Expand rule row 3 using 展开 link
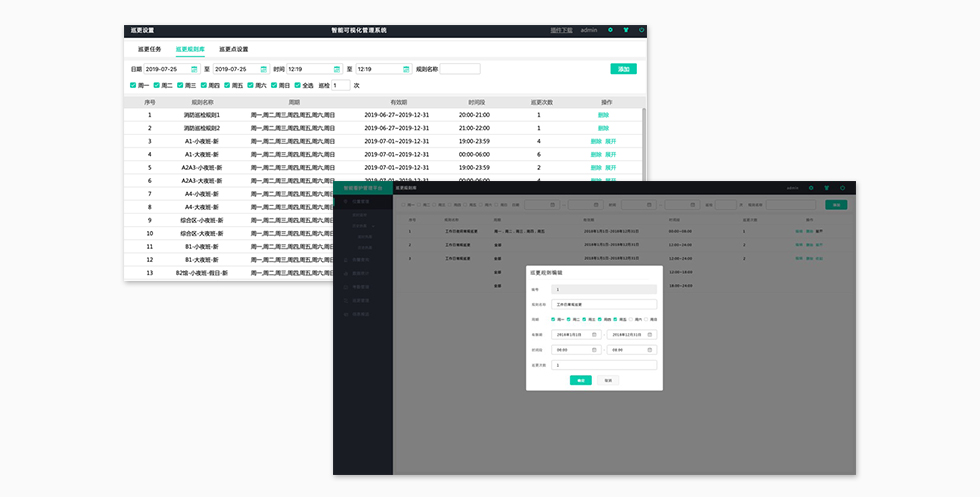 [x=610, y=141]
